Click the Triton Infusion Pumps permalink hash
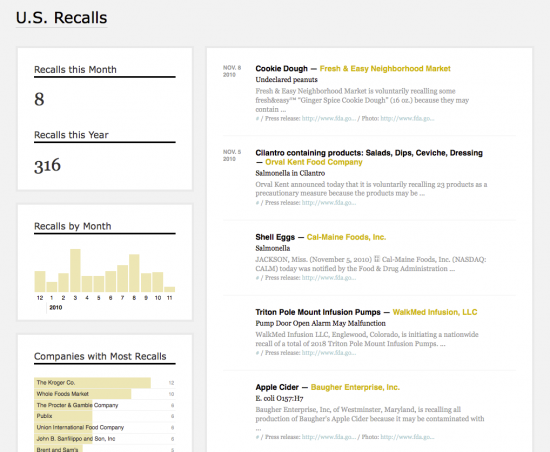550x452 pixels. click(257, 353)
